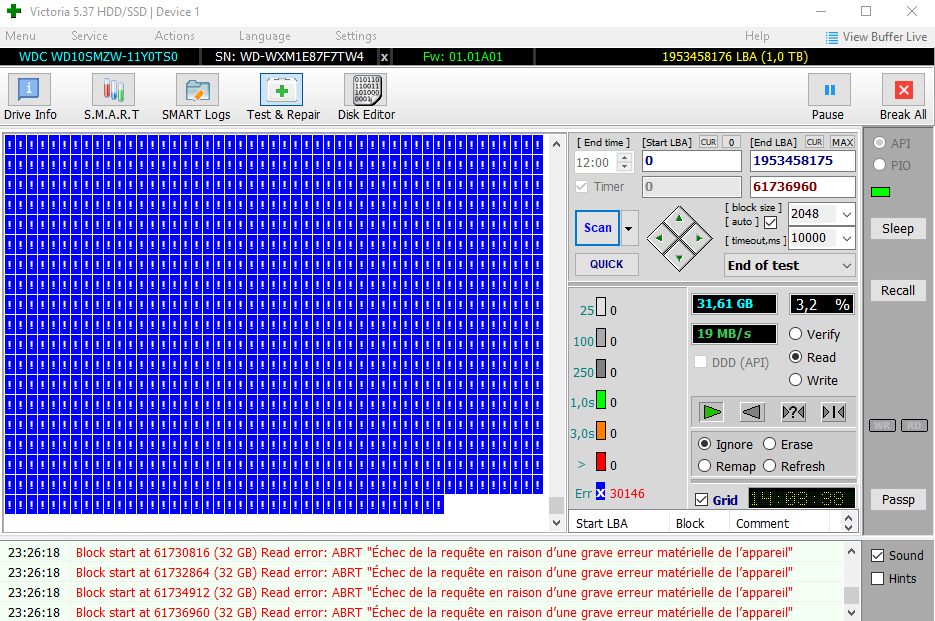Image resolution: width=935 pixels, height=621 pixels.
Task: Click the Passp button
Action: pyautogui.click(x=897, y=500)
